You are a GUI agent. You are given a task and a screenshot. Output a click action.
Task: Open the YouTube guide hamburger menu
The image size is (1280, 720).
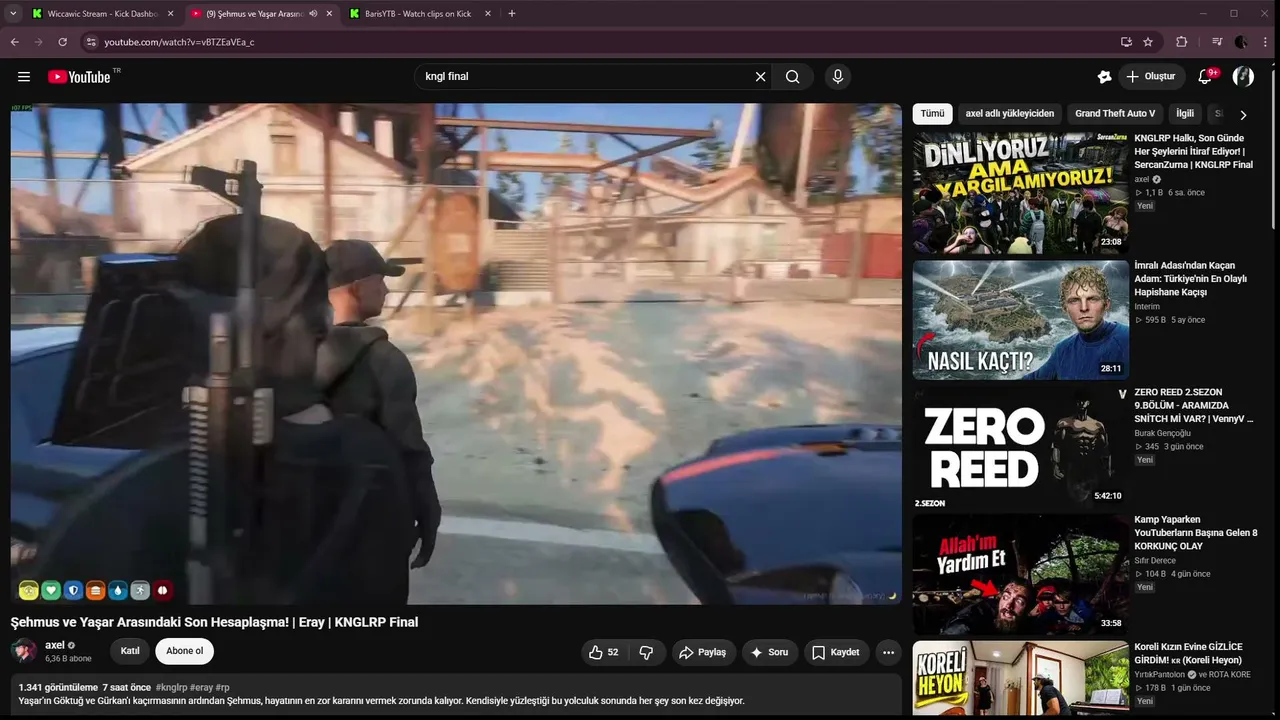pos(24,77)
